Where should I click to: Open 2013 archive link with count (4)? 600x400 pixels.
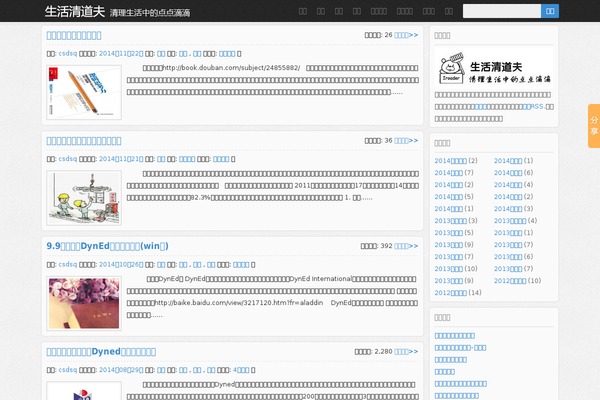[x=510, y=220]
